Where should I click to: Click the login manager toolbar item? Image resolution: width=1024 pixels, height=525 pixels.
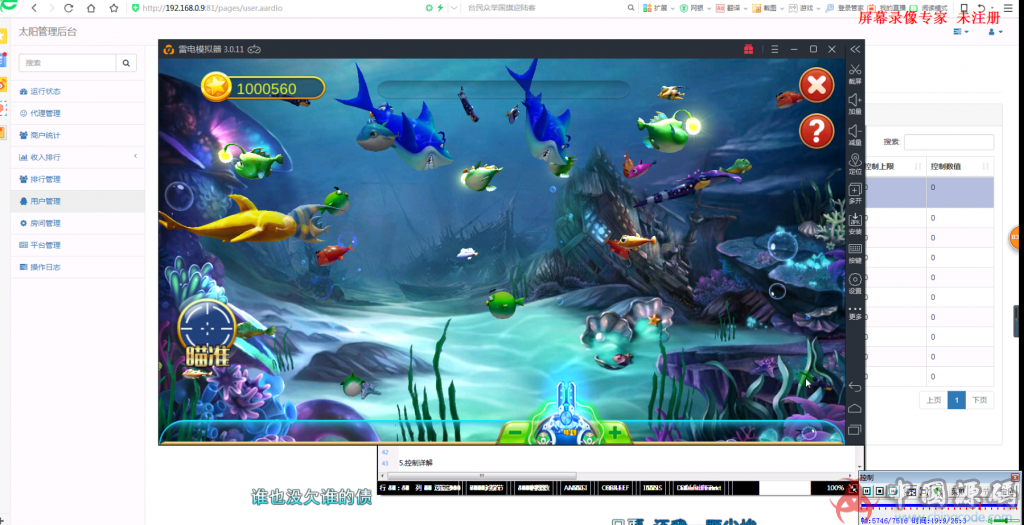[844, 8]
